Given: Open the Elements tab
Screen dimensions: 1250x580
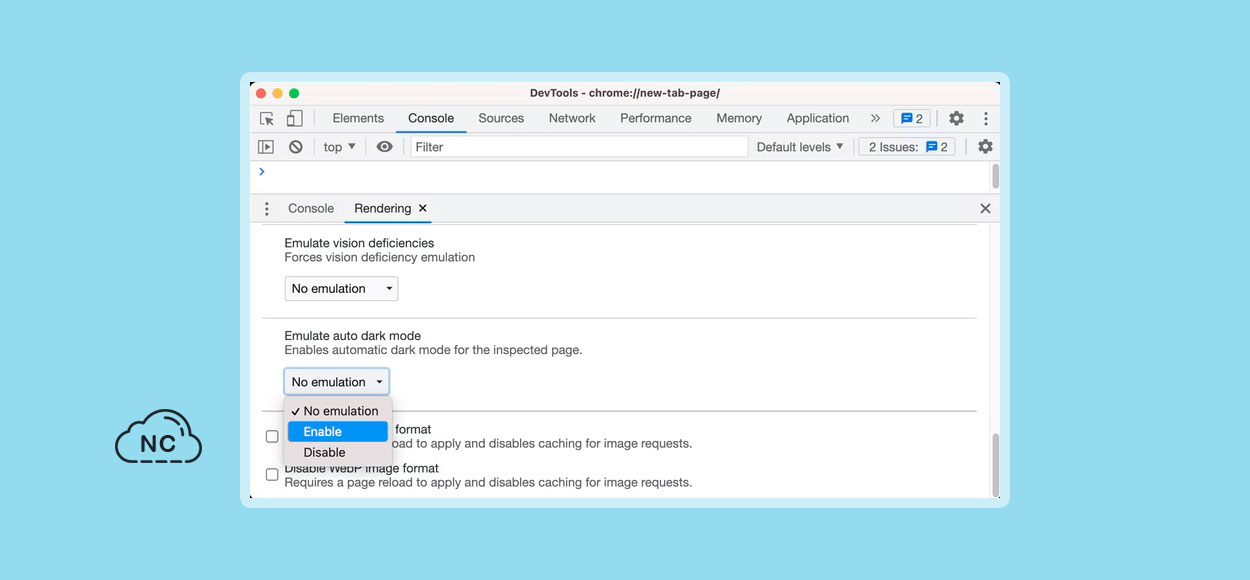Looking at the screenshot, I should (358, 118).
